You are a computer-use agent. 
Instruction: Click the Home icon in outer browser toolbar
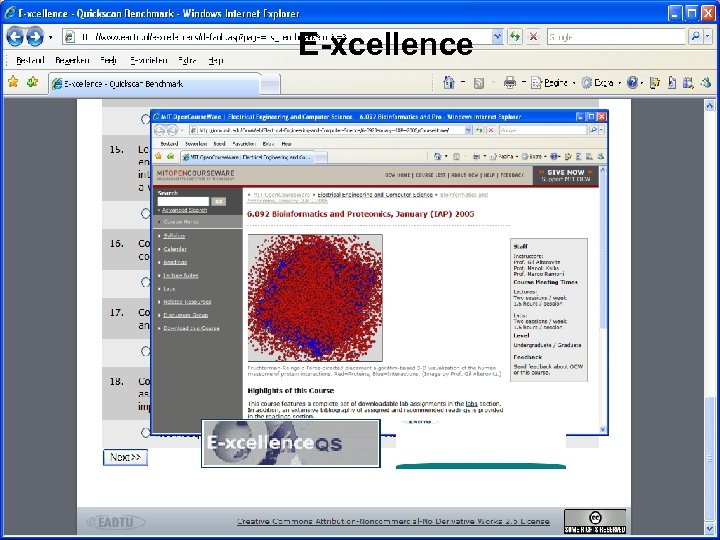(x=449, y=83)
